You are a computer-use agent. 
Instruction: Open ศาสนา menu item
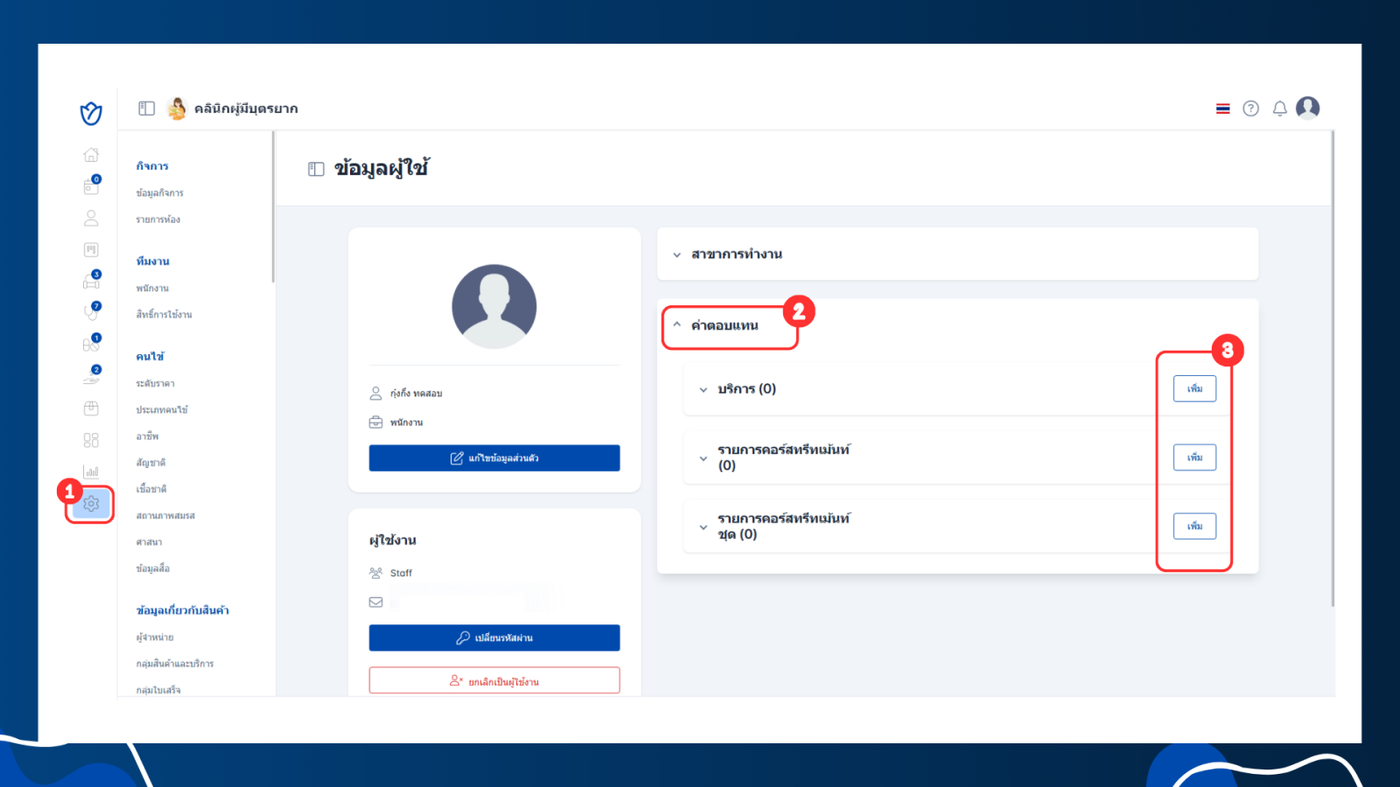(149, 542)
